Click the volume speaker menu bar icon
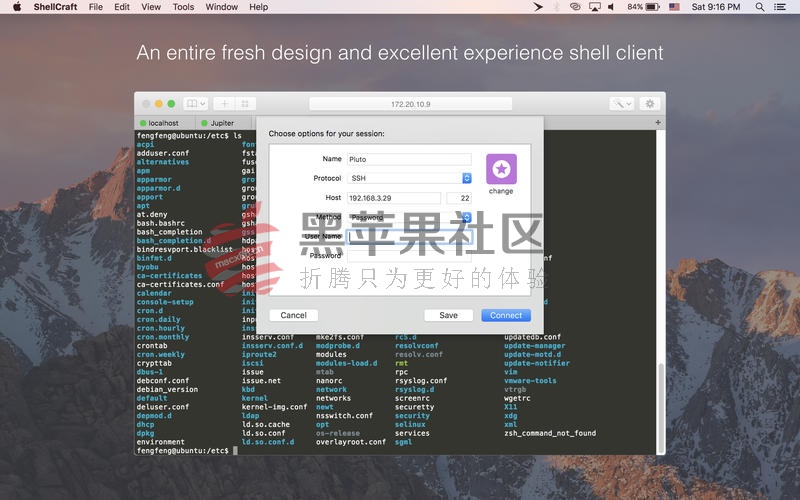The width and height of the screenshot is (800, 500). (x=611, y=7)
